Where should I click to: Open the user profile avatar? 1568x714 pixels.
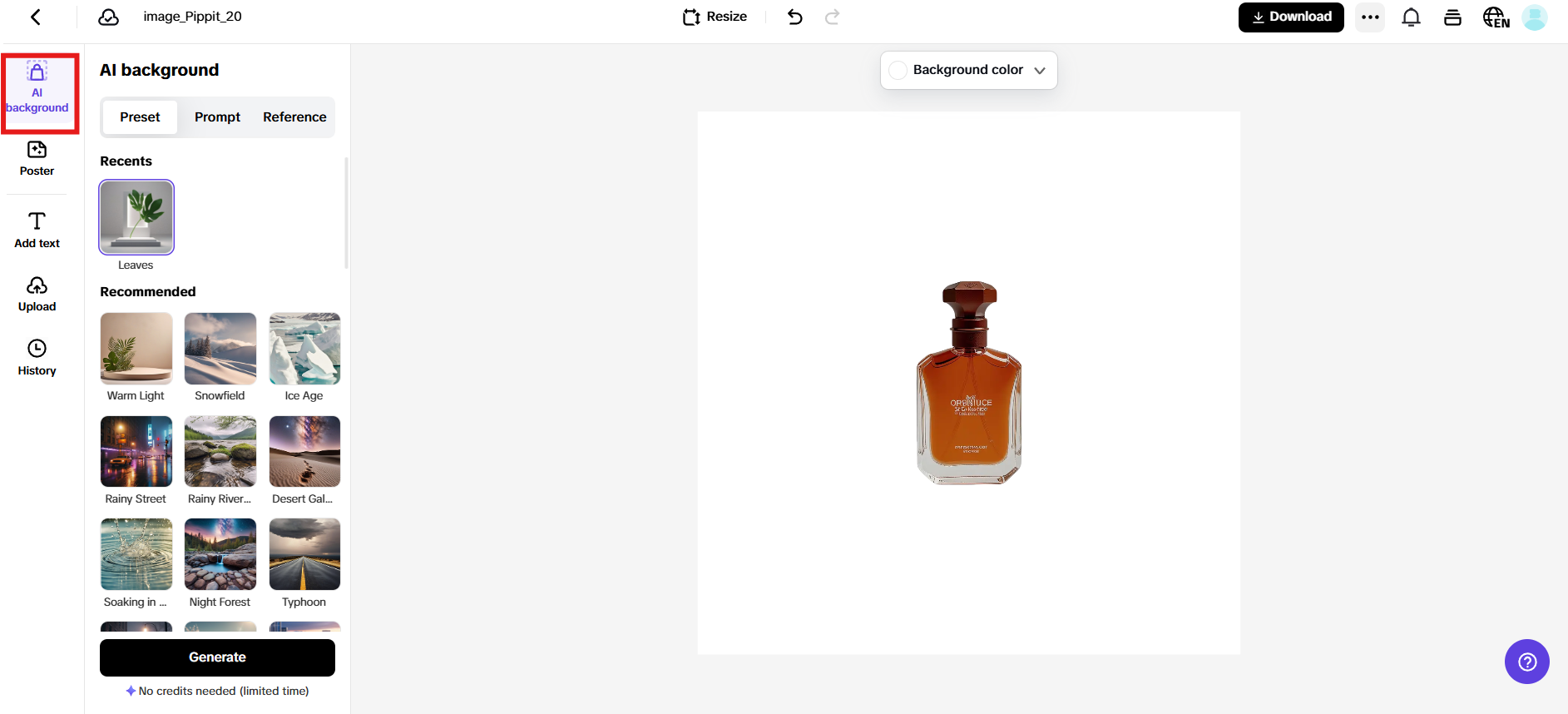pos(1534,17)
